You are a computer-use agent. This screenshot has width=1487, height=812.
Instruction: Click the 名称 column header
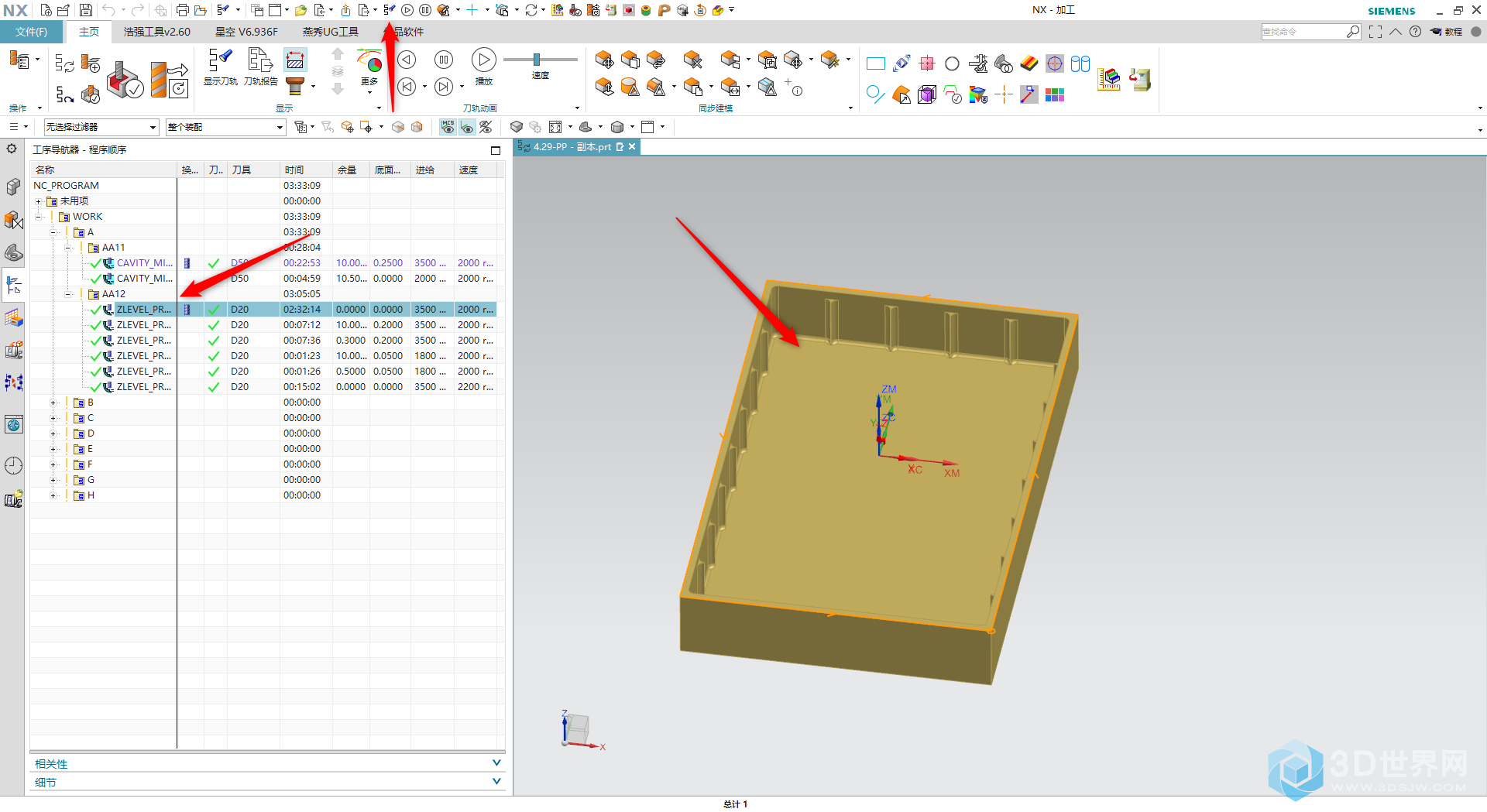click(104, 170)
